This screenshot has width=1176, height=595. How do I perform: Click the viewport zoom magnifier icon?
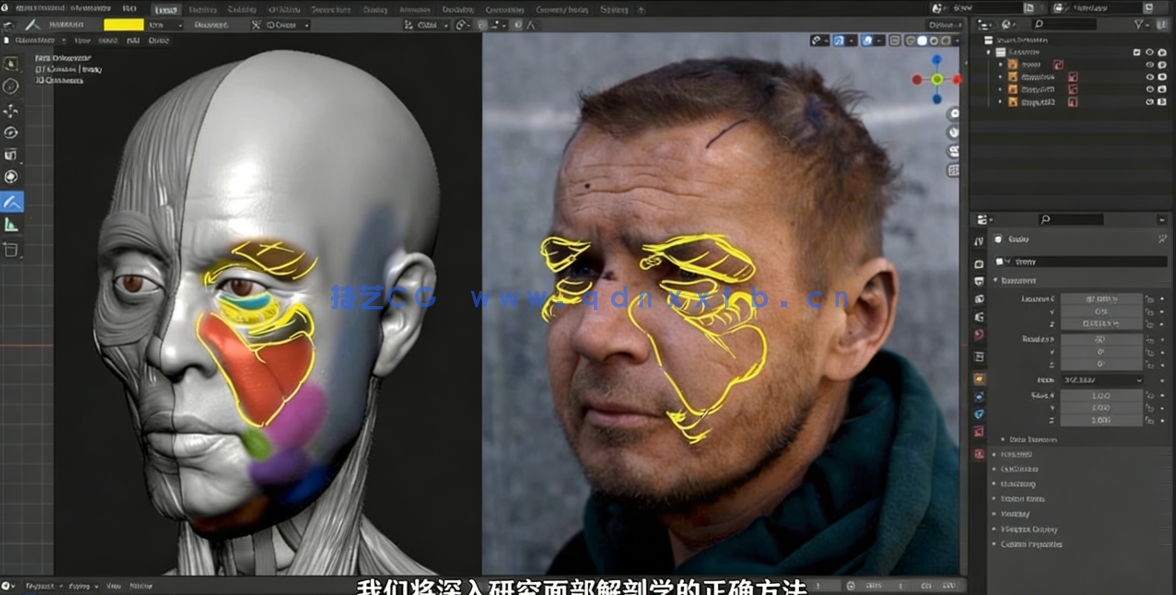(954, 113)
